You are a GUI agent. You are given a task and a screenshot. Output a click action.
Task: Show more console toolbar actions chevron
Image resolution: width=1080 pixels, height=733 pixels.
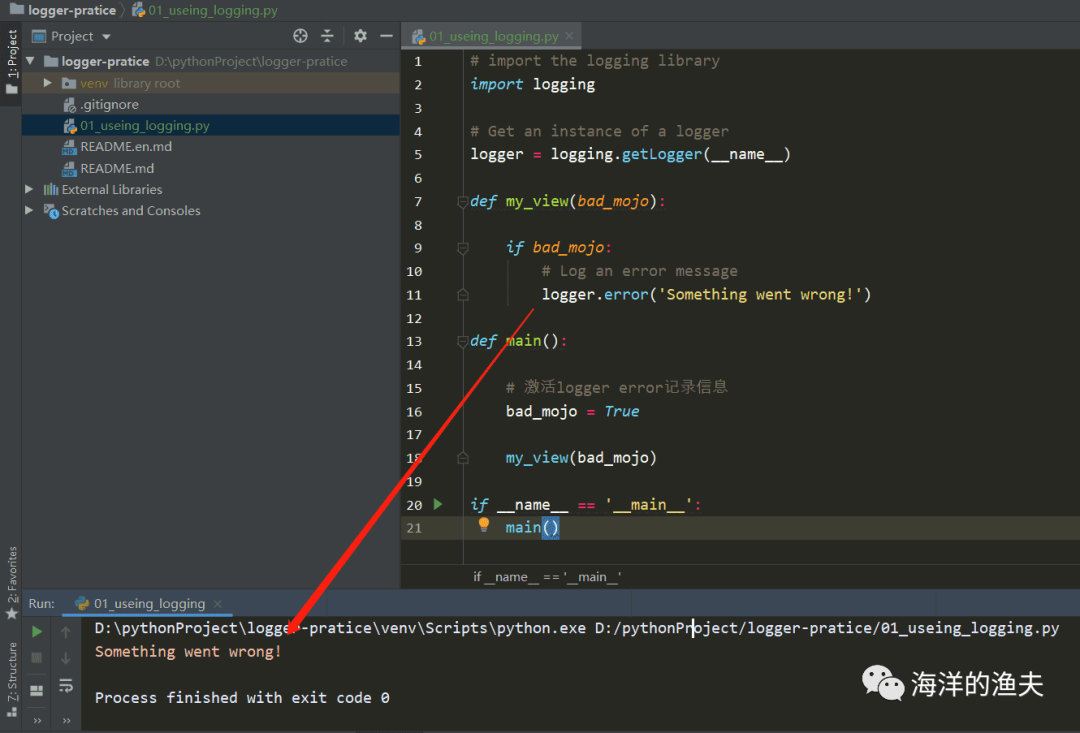pyautogui.click(x=66, y=721)
